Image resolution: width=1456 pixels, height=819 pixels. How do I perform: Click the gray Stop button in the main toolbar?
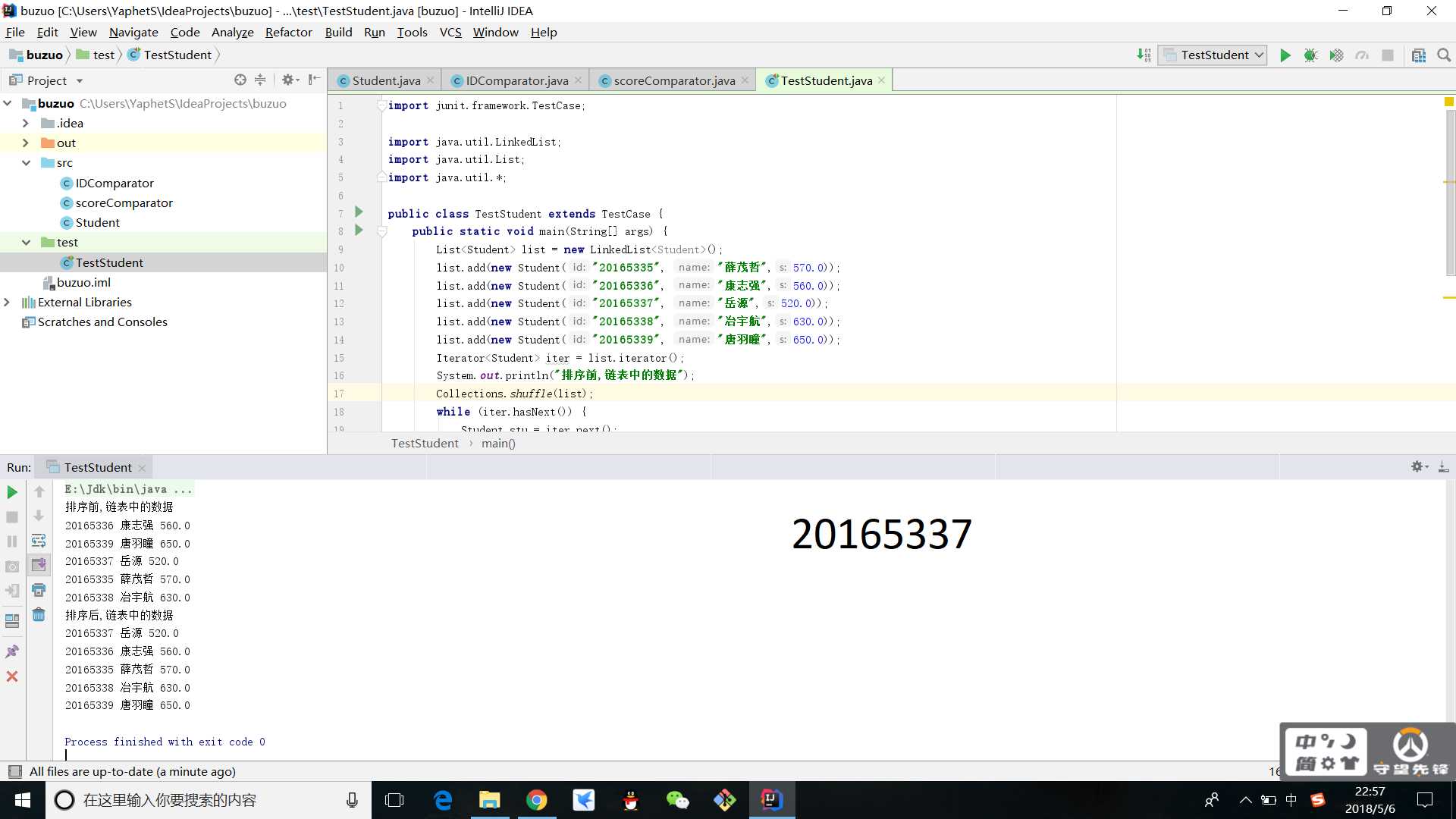pos(1388,55)
